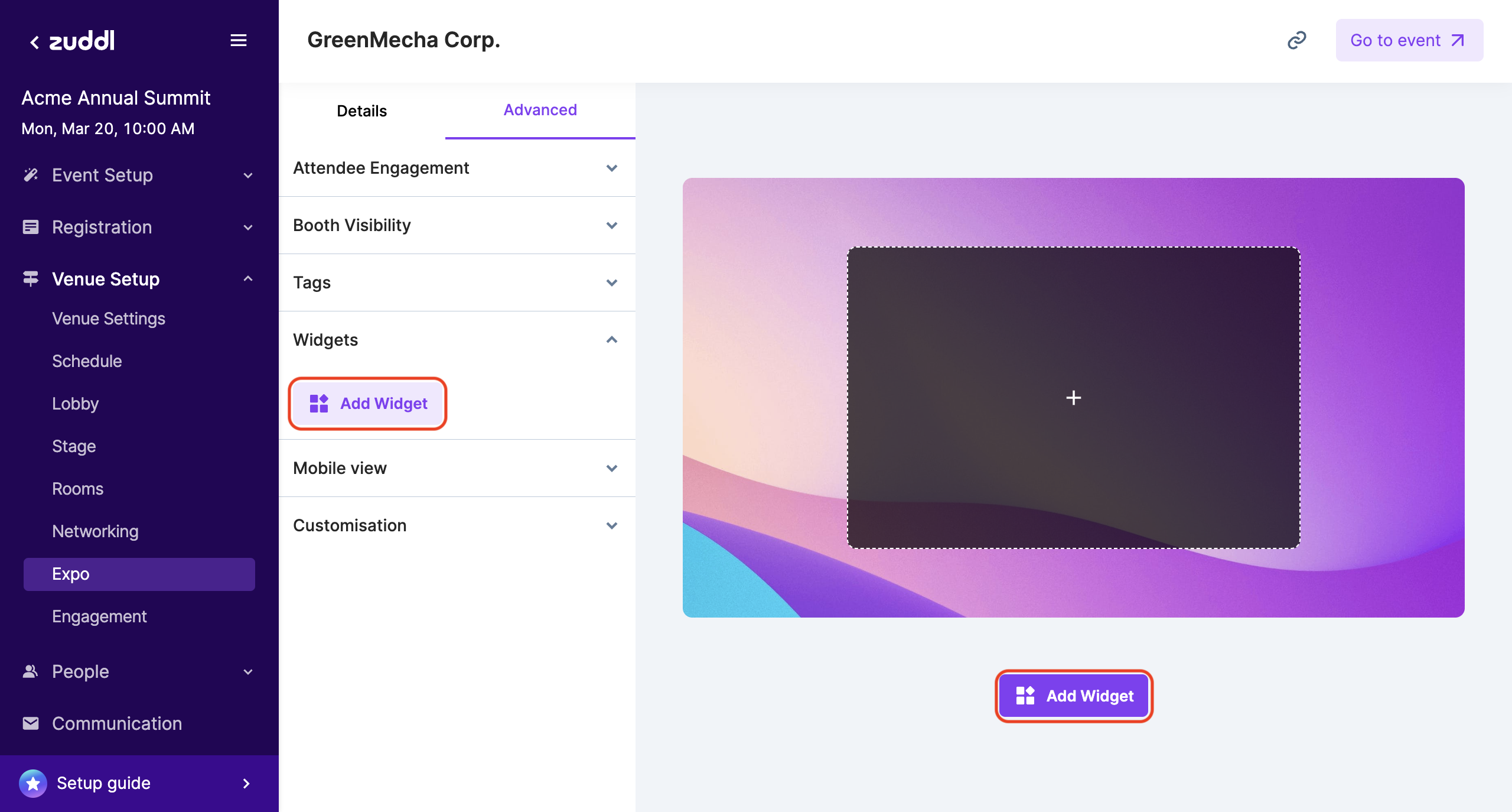Click the widget grid icon inside Add Widget

(318, 404)
